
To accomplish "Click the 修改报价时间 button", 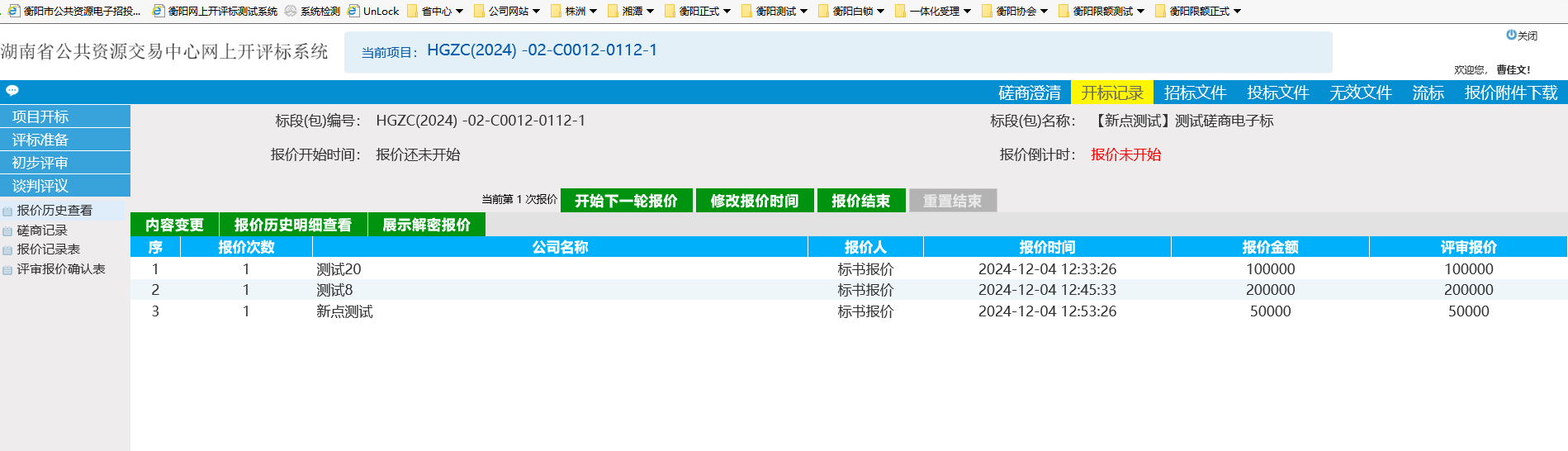I will (754, 201).
